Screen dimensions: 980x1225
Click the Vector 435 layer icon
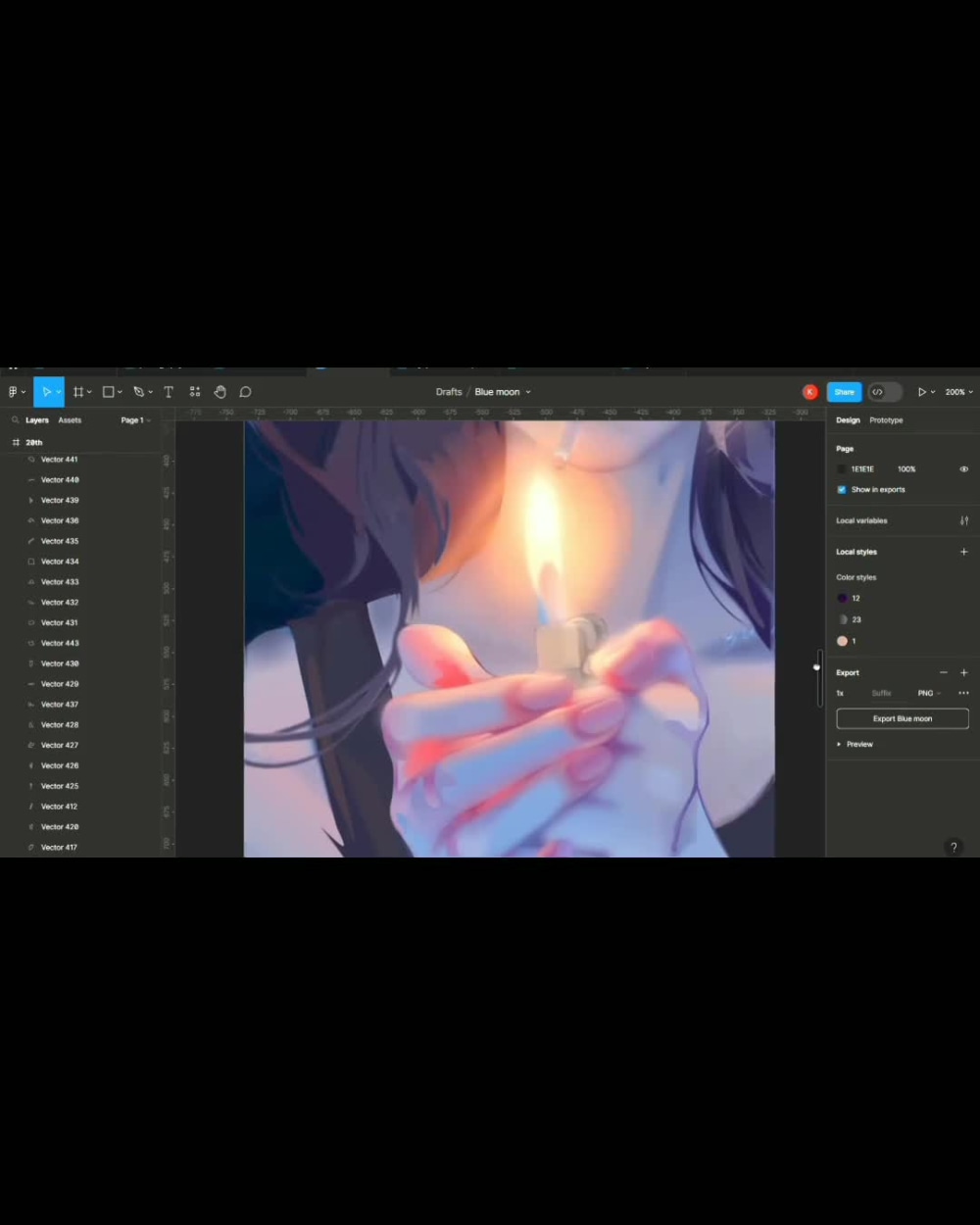[x=31, y=541]
